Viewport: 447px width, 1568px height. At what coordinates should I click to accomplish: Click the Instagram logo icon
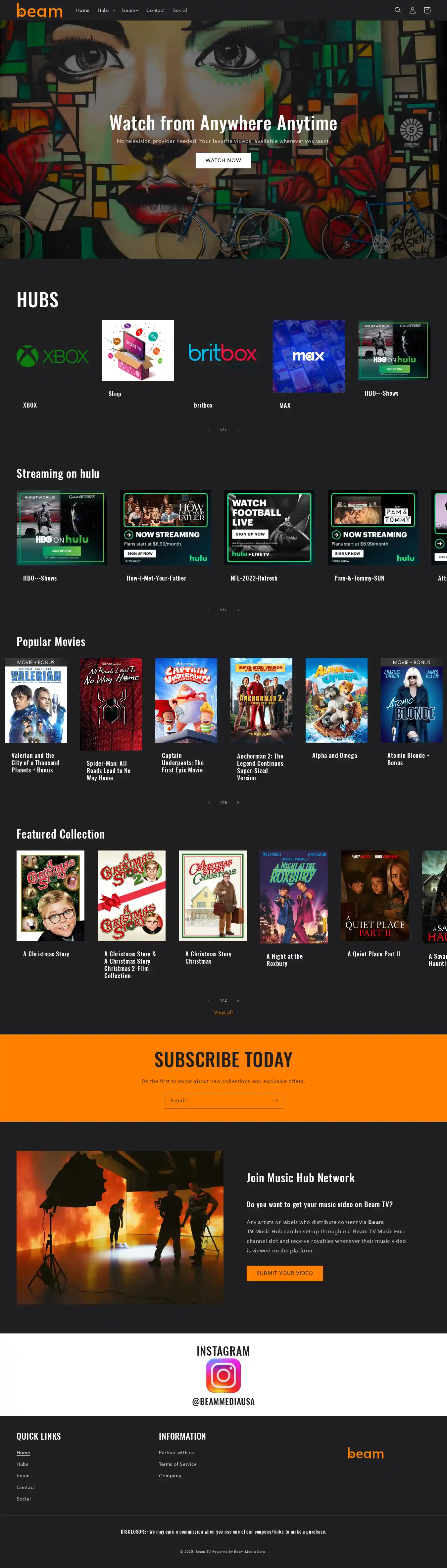tap(224, 1375)
